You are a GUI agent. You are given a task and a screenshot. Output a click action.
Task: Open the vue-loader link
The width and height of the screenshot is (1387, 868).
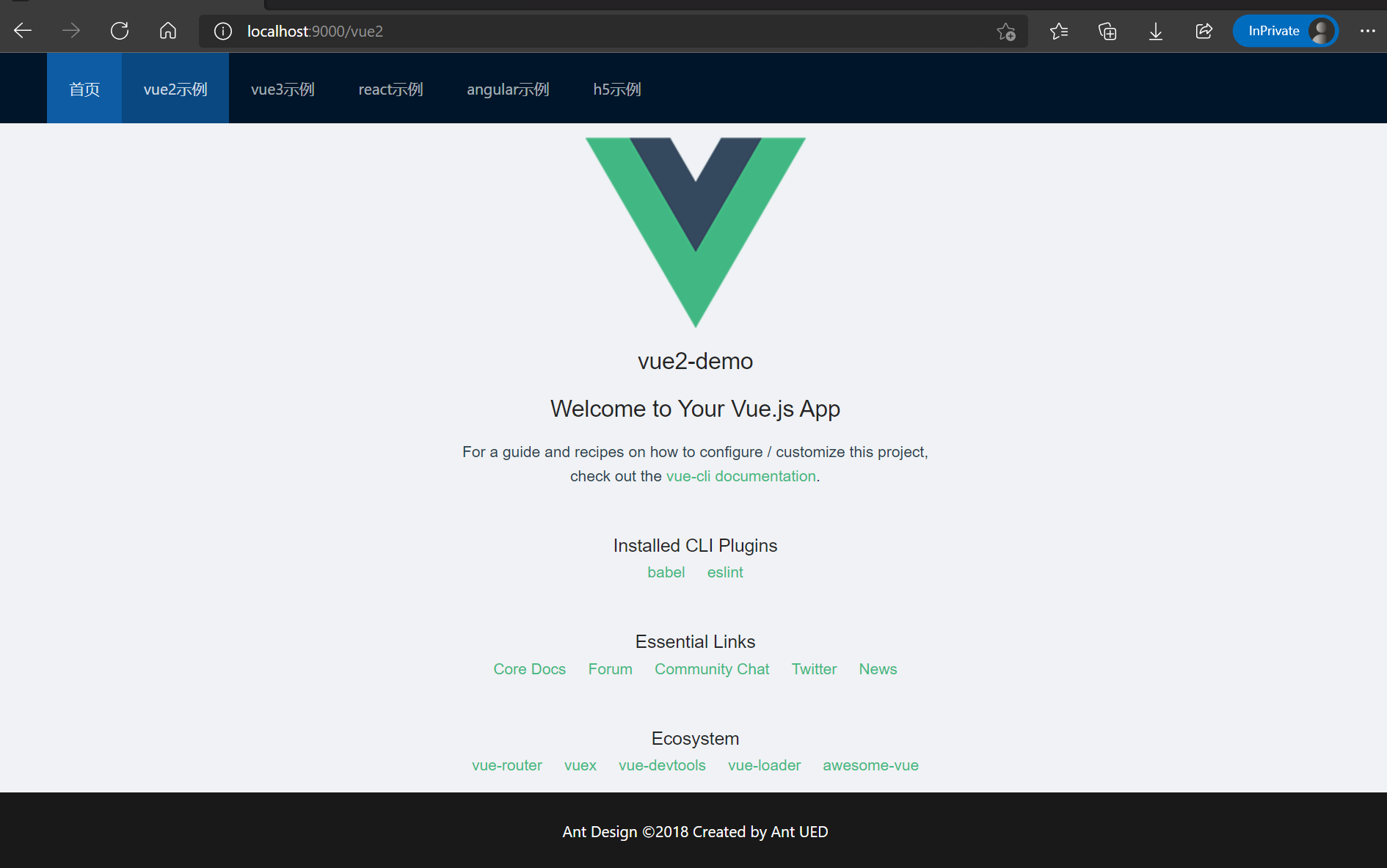[764, 765]
